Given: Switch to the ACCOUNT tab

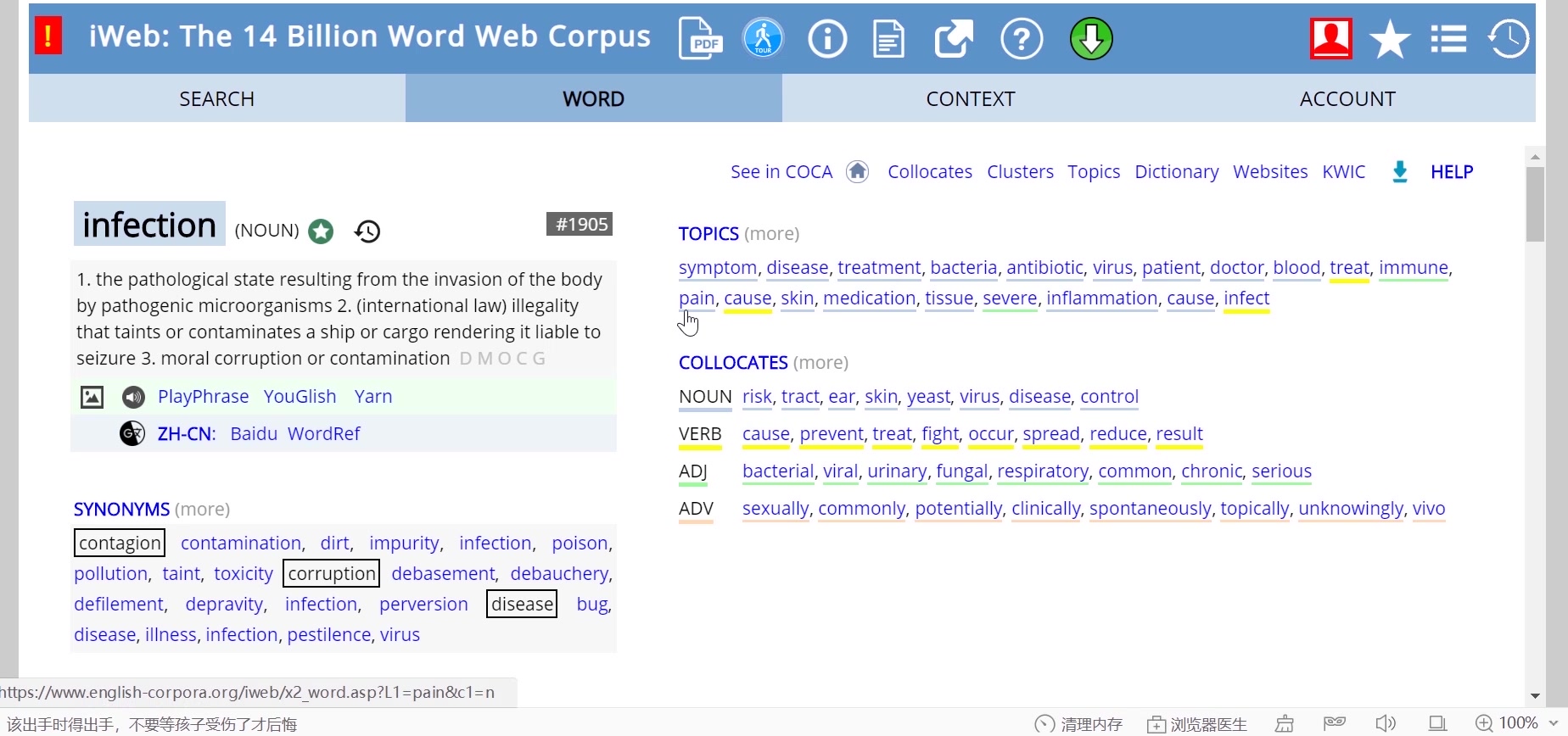Looking at the screenshot, I should [1347, 98].
